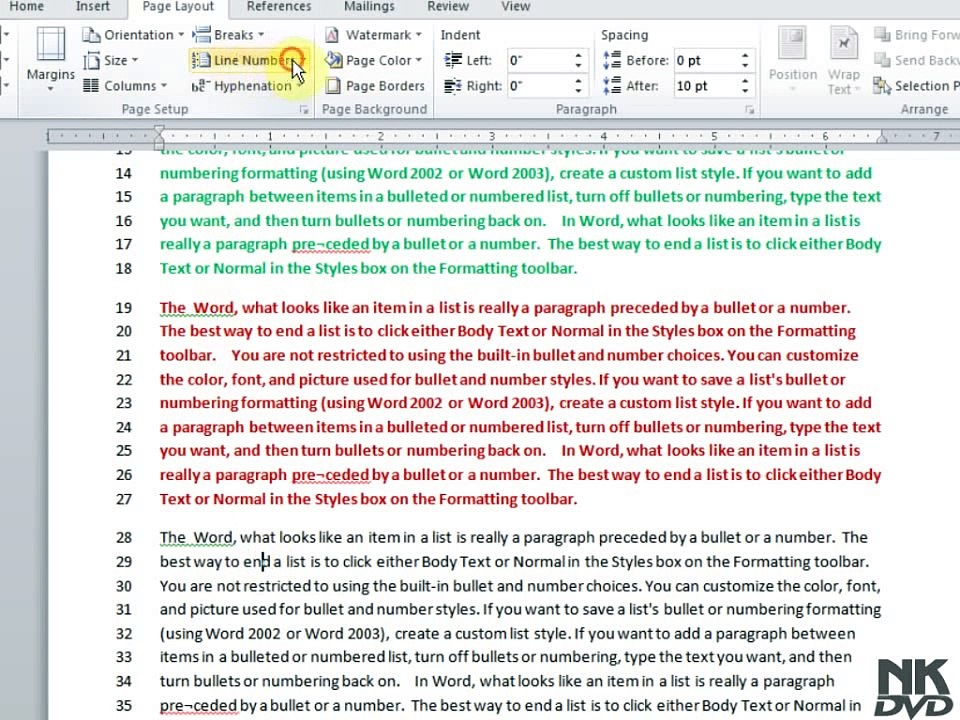Viewport: 960px width, 720px height.
Task: Switch to the Mailings tab
Action: tap(369, 7)
